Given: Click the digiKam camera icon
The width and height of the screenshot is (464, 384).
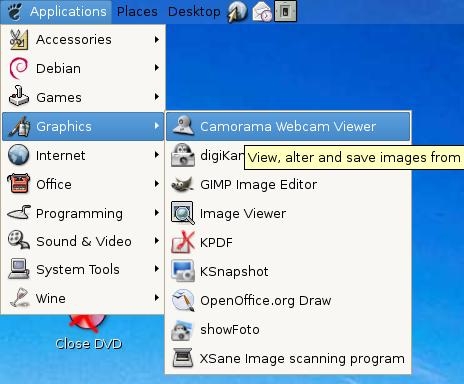Looking at the screenshot, I should tap(183, 155).
